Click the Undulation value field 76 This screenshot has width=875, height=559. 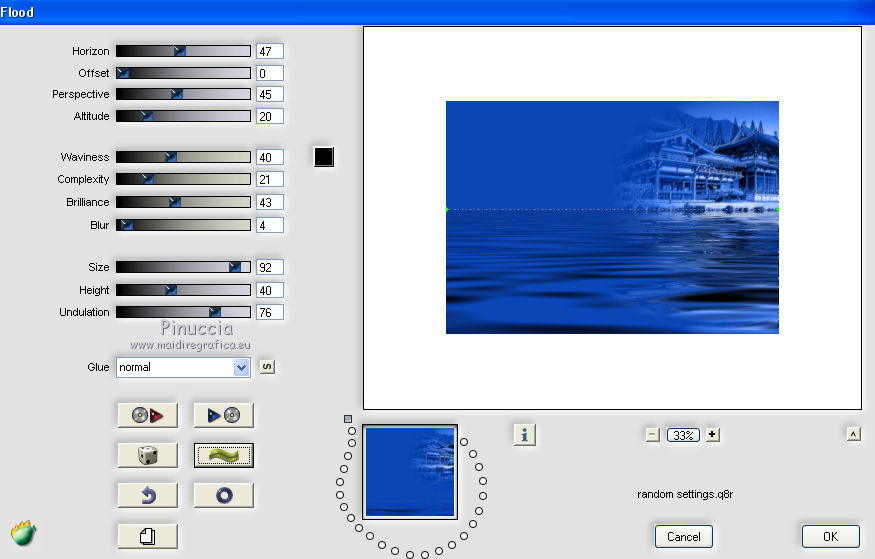pyautogui.click(x=270, y=312)
